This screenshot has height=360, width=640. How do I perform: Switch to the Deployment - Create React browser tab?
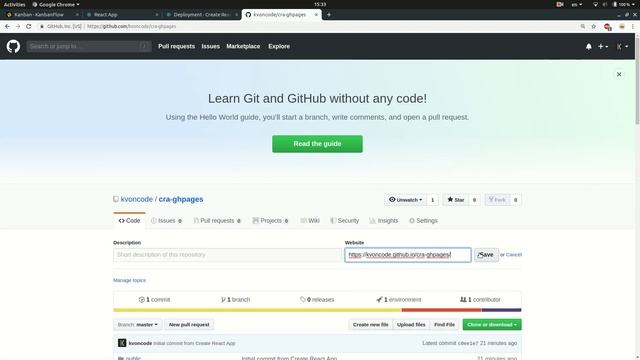(x=202, y=15)
